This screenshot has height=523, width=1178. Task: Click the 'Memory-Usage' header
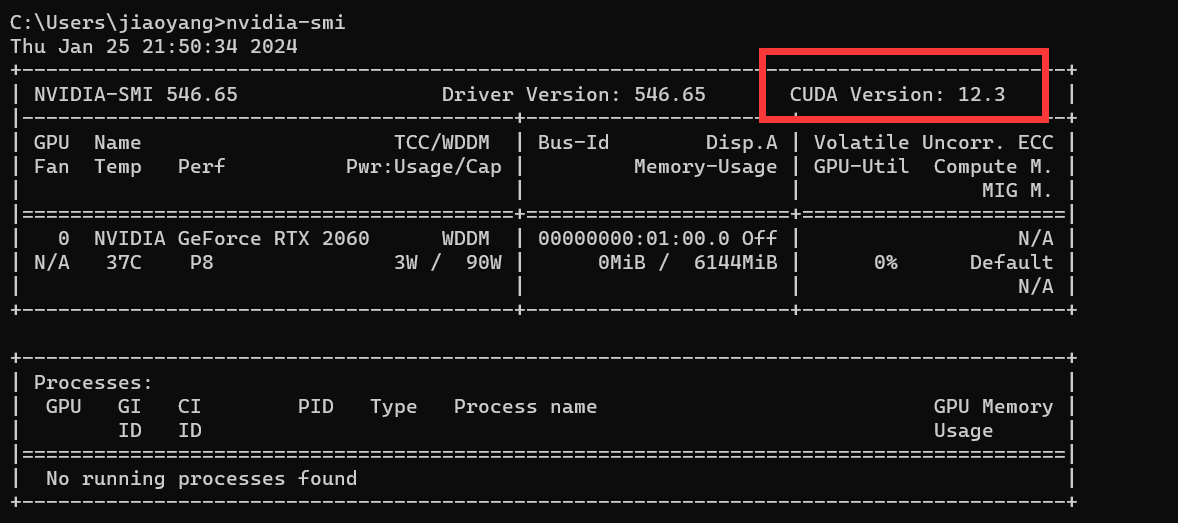(705, 167)
